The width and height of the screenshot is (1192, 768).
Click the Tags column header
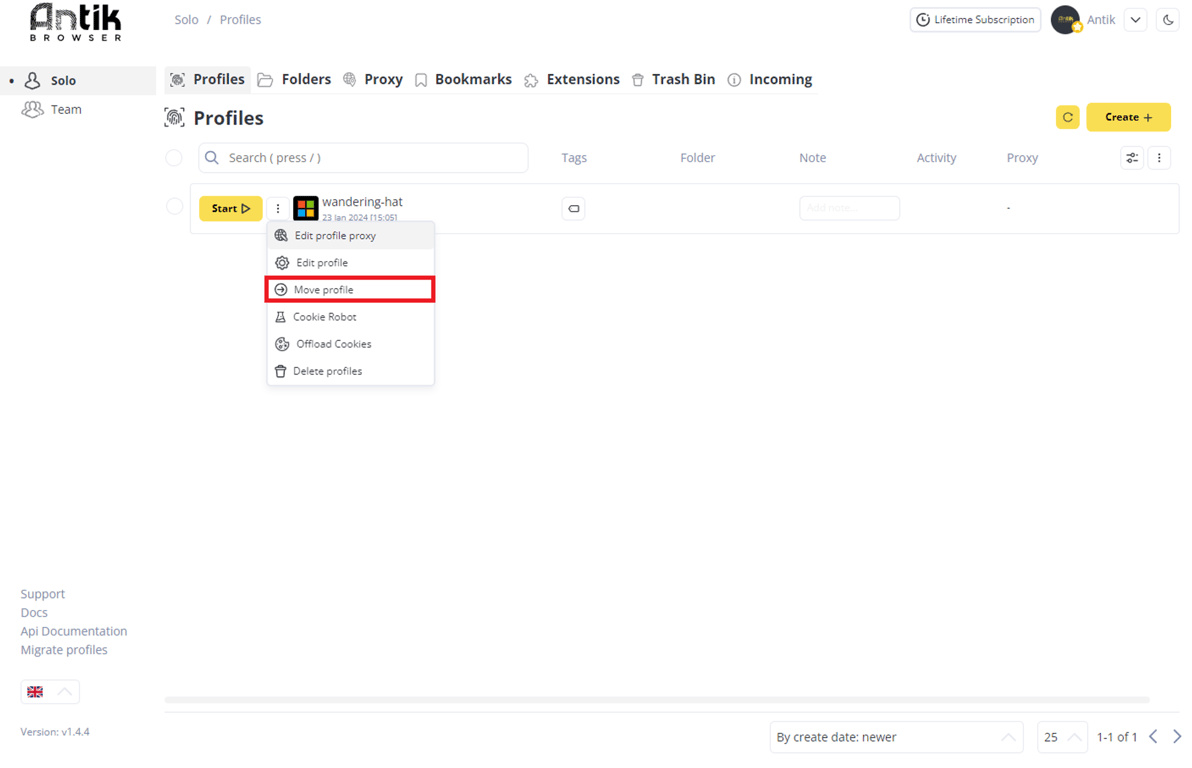(574, 158)
